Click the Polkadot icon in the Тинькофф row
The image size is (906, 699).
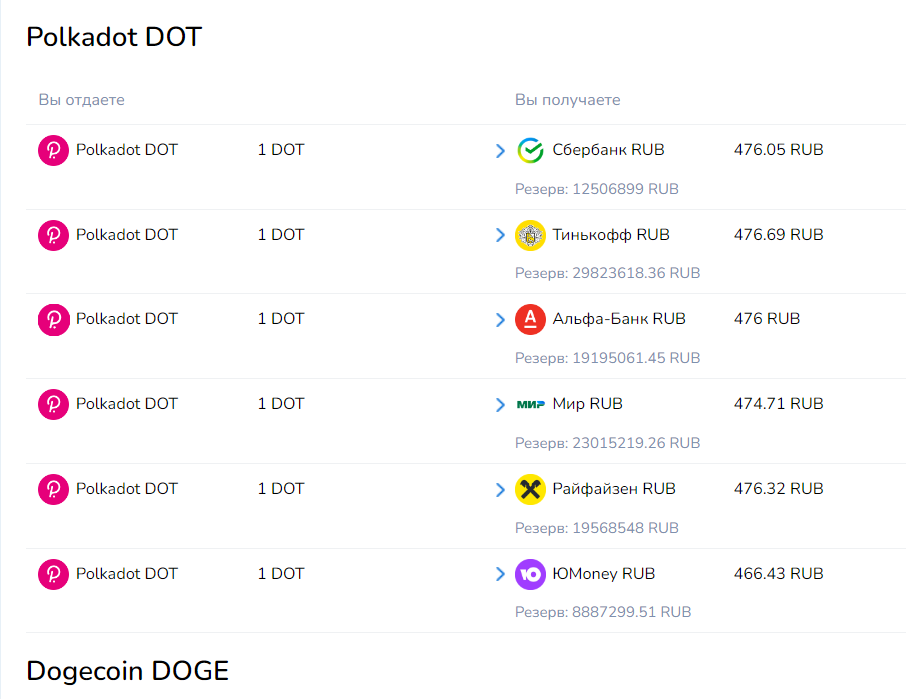coord(53,235)
